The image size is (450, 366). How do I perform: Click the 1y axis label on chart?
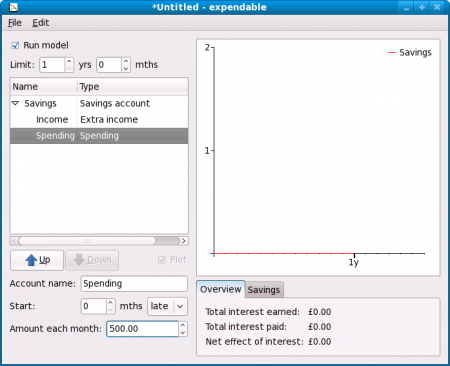(x=354, y=262)
